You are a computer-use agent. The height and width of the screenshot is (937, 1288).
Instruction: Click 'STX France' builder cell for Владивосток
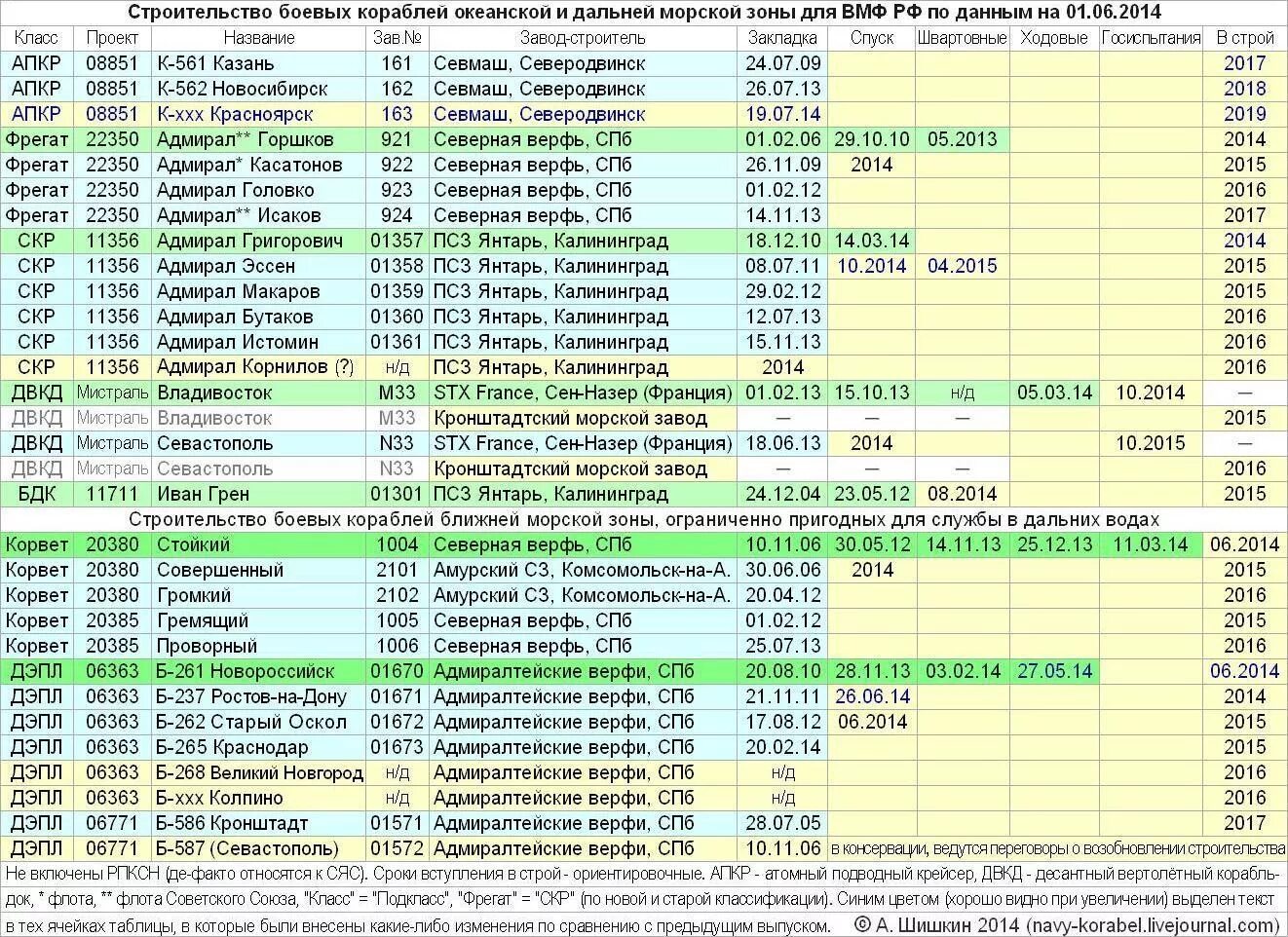click(583, 393)
